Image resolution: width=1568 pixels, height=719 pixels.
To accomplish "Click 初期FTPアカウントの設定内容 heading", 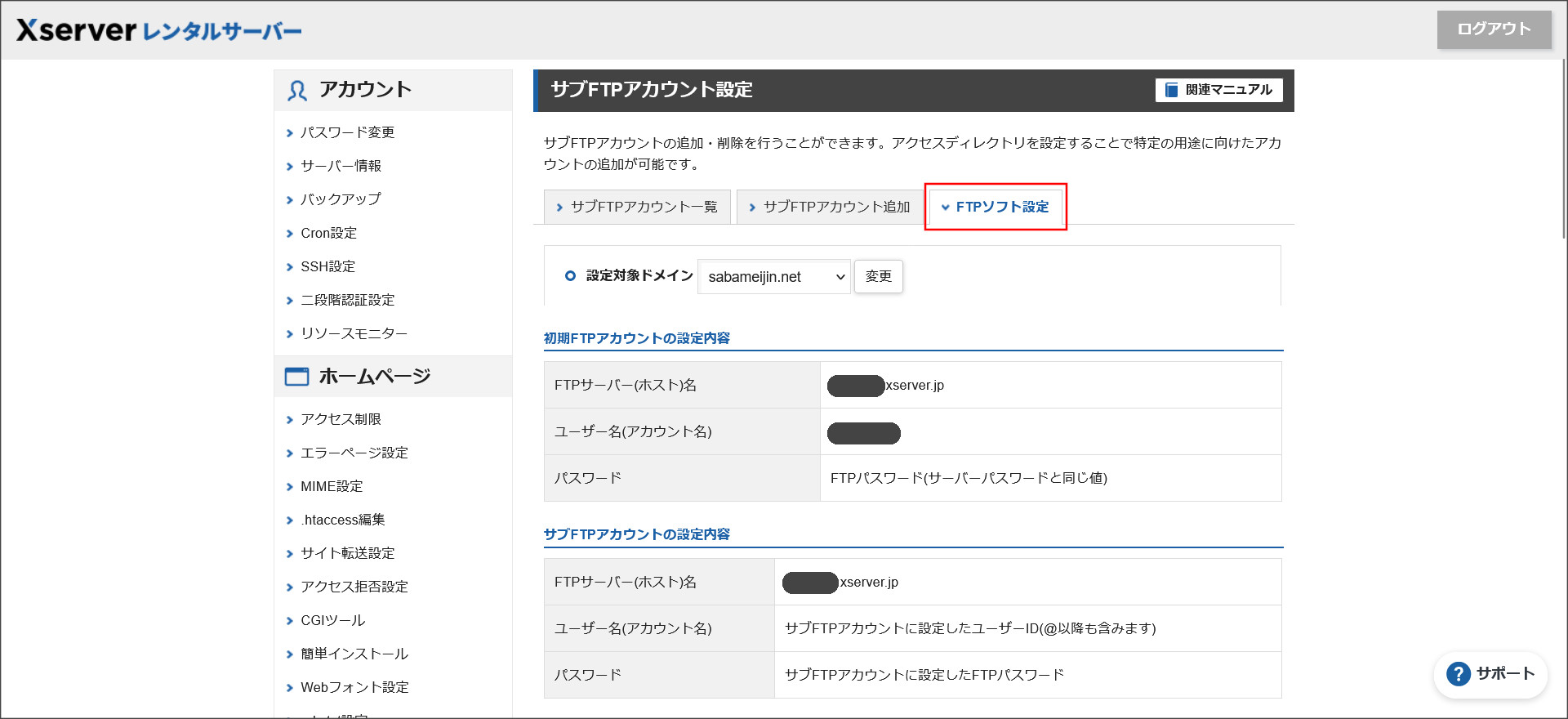I will coord(636,338).
